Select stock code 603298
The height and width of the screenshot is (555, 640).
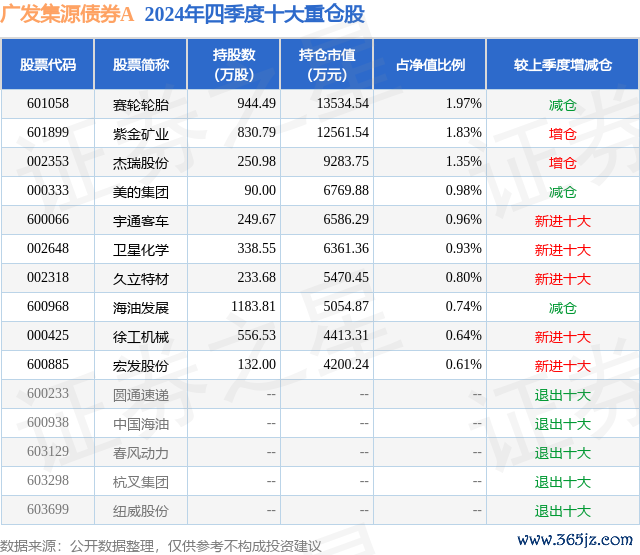pos(48,480)
